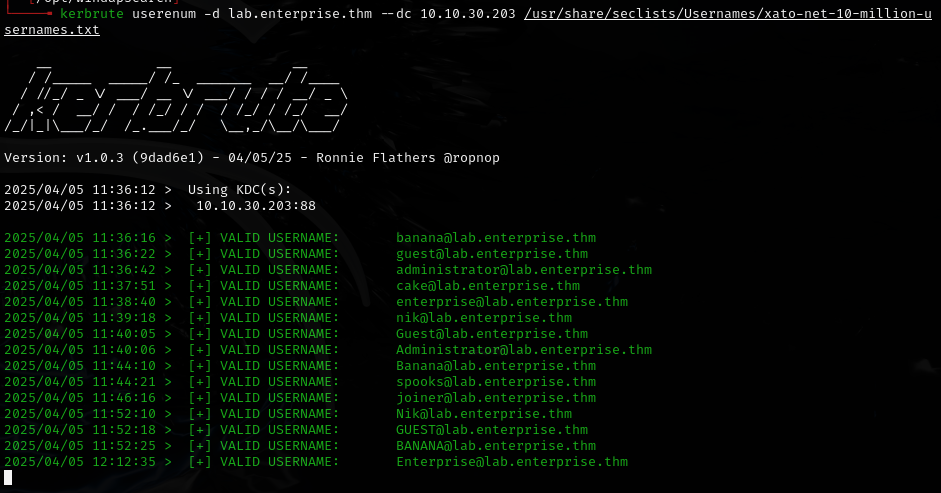Select capitalized Enterprise@lab.enterprise.thm username
The height and width of the screenshot is (493, 941).
(512, 462)
